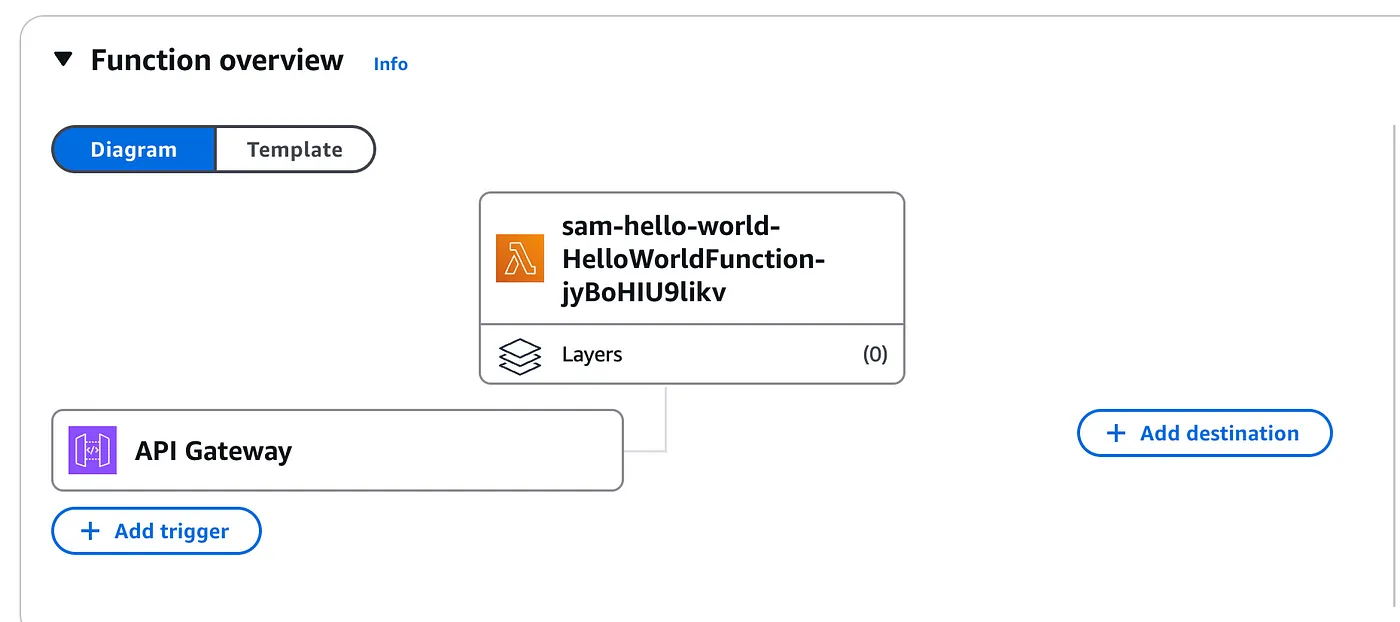1400x622 pixels.
Task: Switch to the Diagram view
Action: tap(134, 149)
